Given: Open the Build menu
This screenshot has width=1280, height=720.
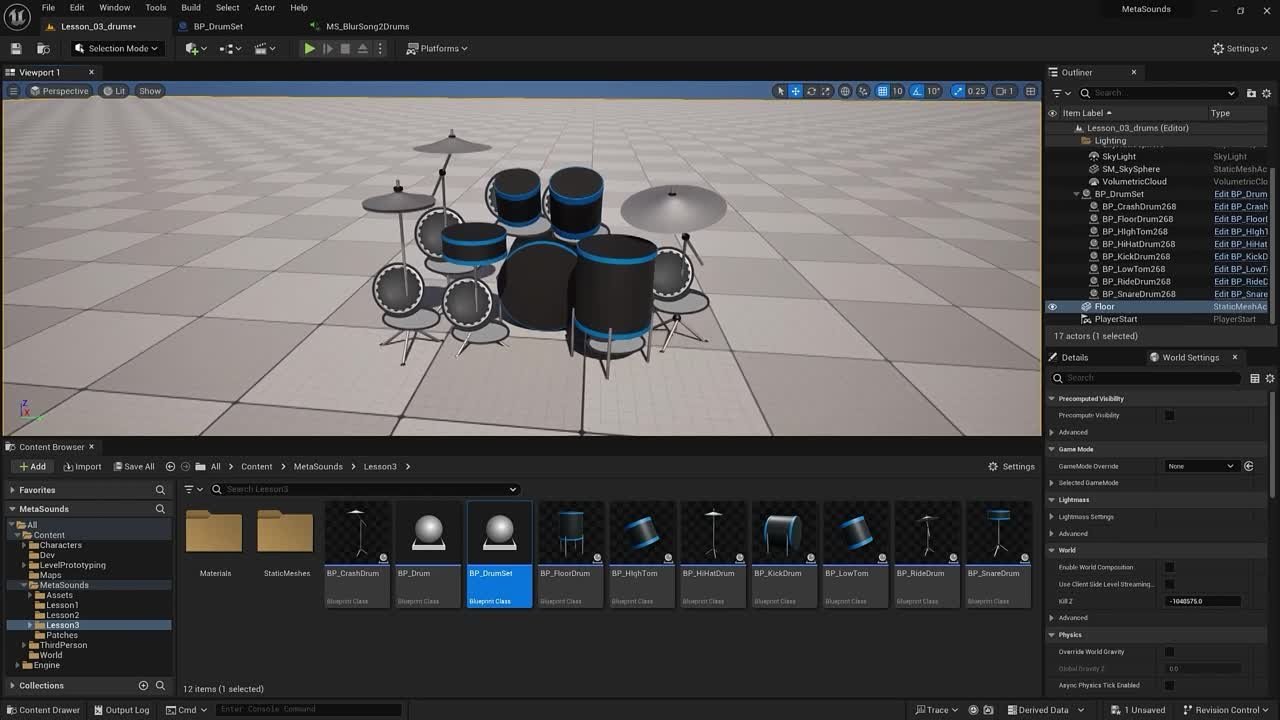Looking at the screenshot, I should tap(191, 8).
